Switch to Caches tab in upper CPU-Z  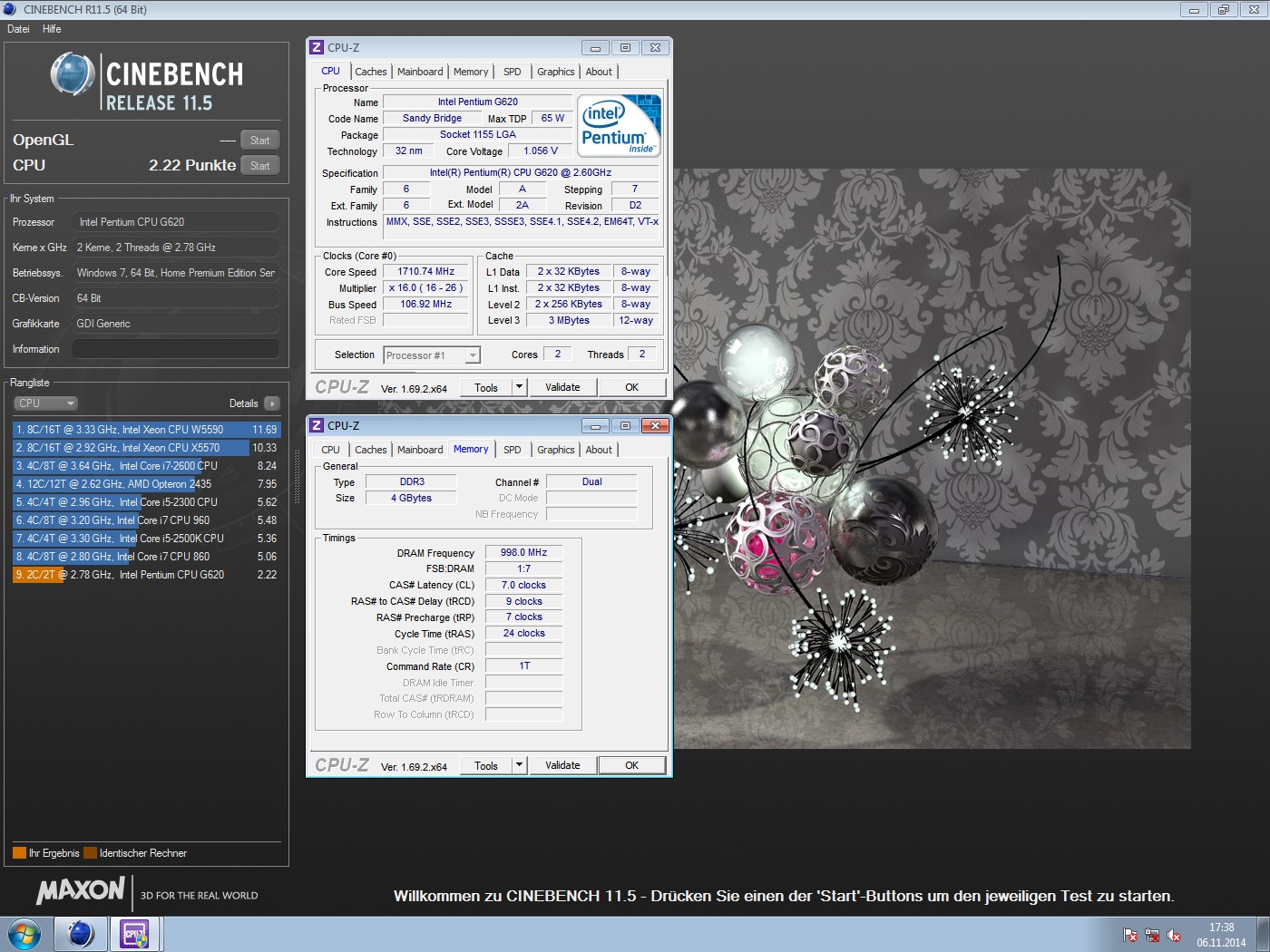[371, 72]
